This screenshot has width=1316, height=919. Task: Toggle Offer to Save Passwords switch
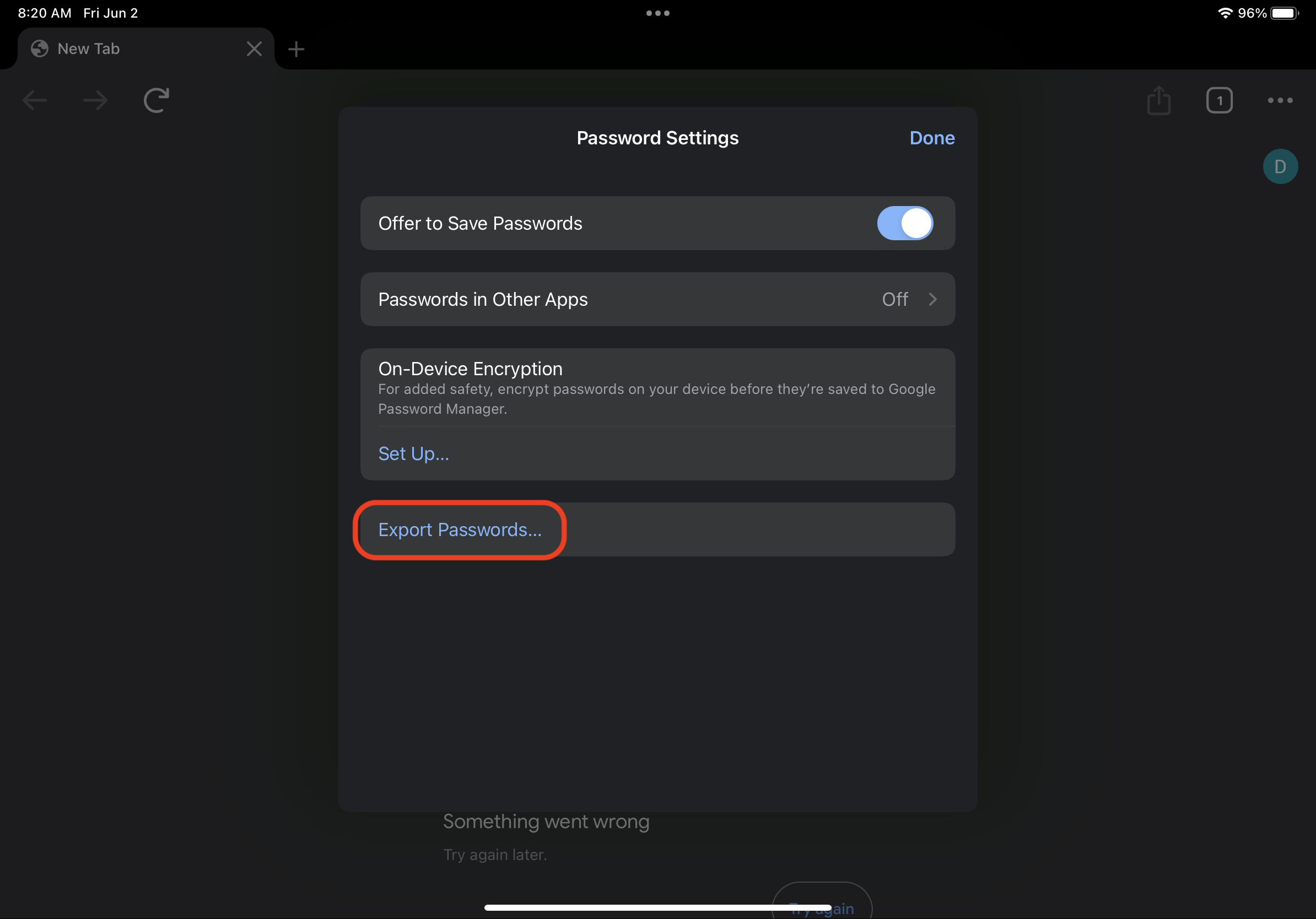click(904, 223)
